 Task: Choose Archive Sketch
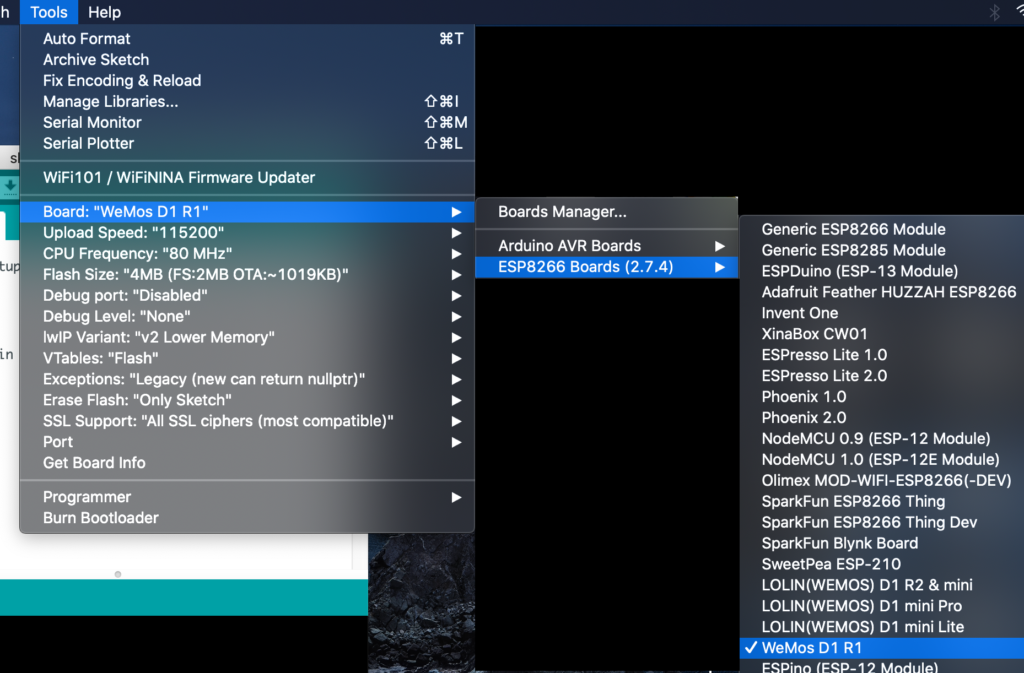pyautogui.click(x=248, y=59)
